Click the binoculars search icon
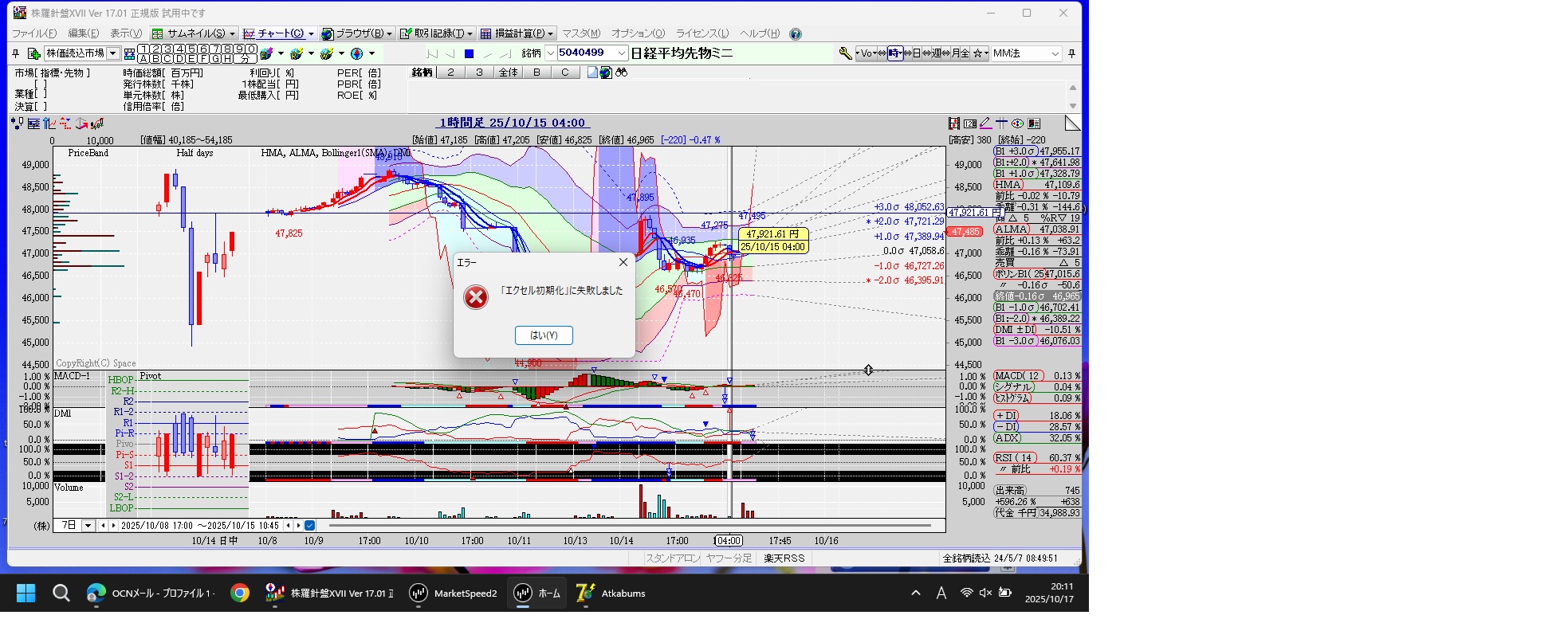Viewport: 1568px width, 623px height. pos(622,72)
